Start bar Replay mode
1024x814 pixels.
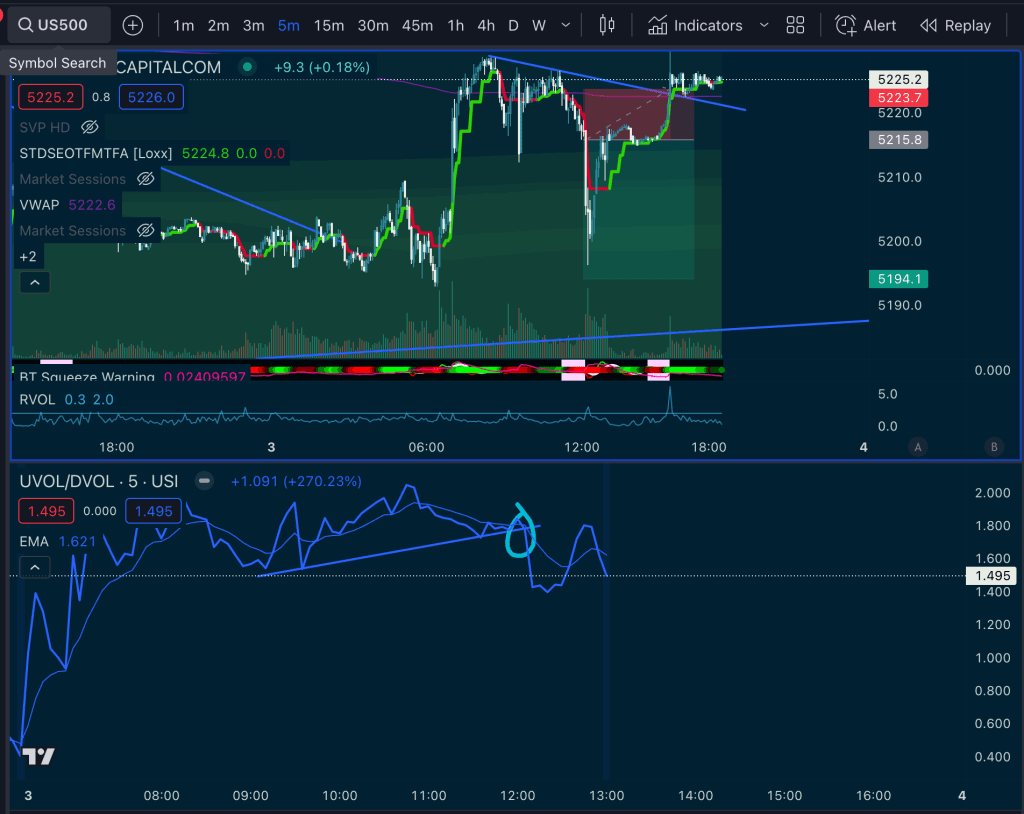pos(955,25)
